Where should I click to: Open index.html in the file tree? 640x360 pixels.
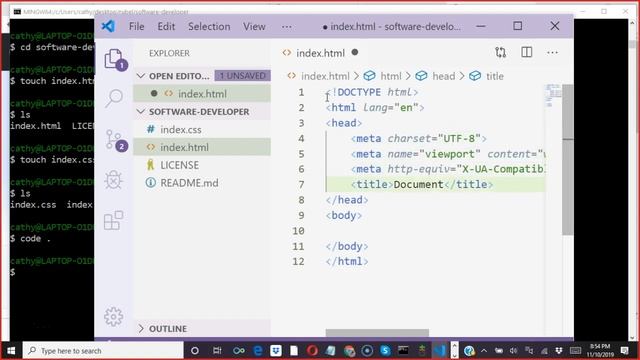click(202, 147)
